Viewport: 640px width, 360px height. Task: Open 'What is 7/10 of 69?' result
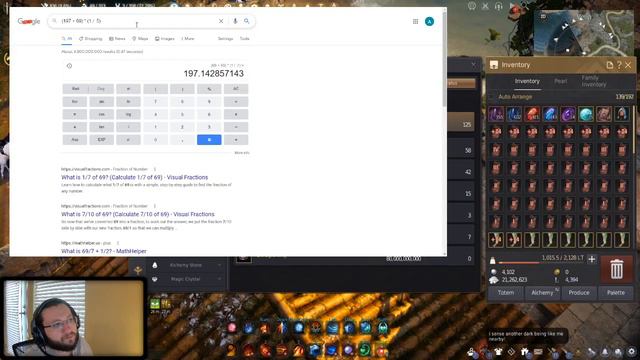(x=138, y=214)
